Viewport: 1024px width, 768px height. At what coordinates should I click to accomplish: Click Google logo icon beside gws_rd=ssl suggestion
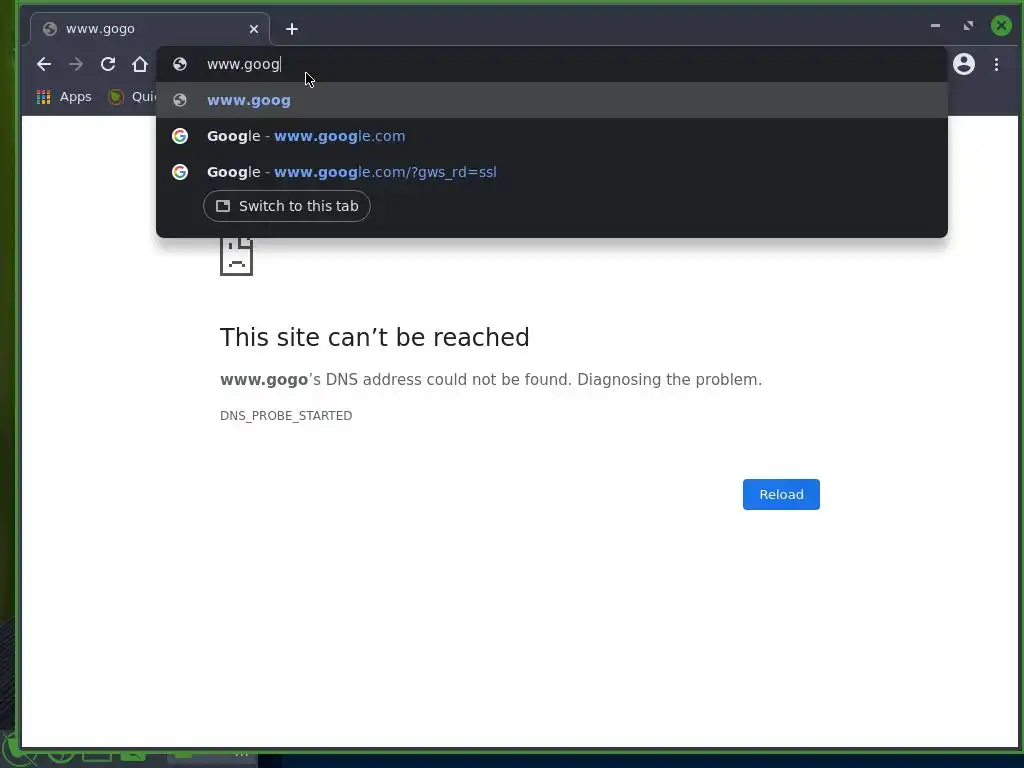point(180,172)
